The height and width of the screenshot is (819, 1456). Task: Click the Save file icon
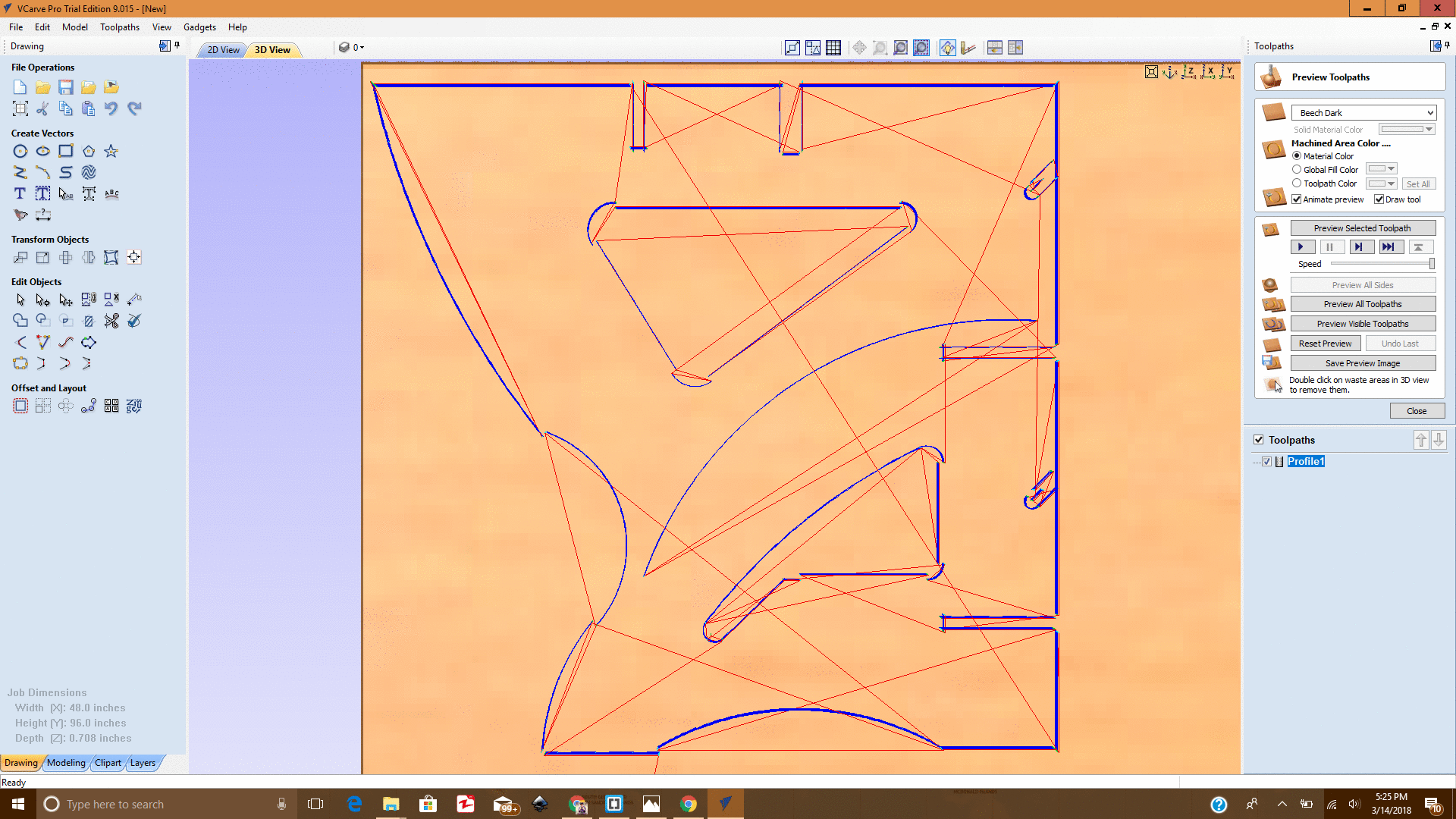point(66,87)
